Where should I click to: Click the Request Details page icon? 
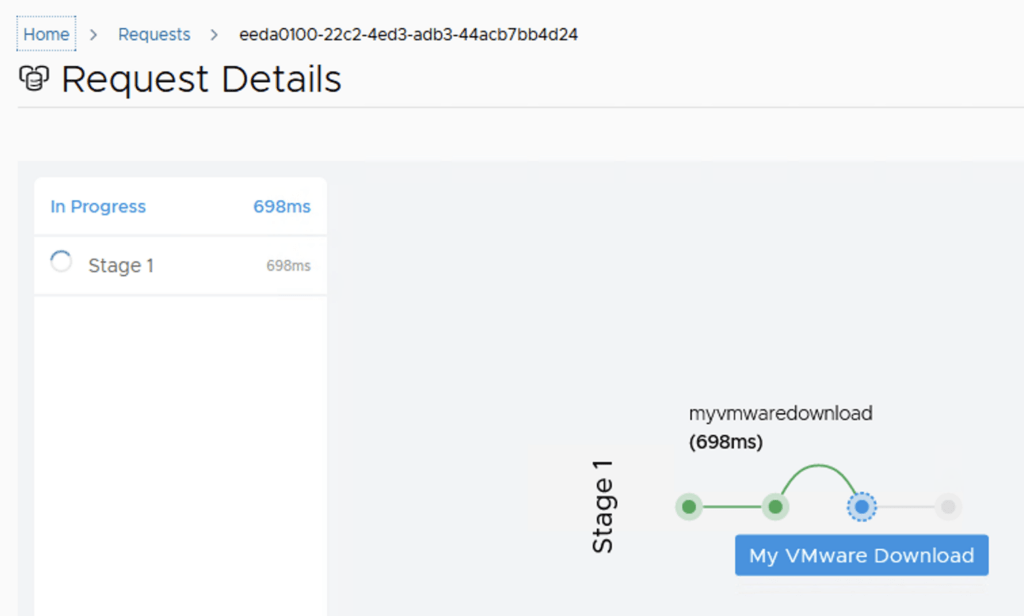[x=34, y=78]
